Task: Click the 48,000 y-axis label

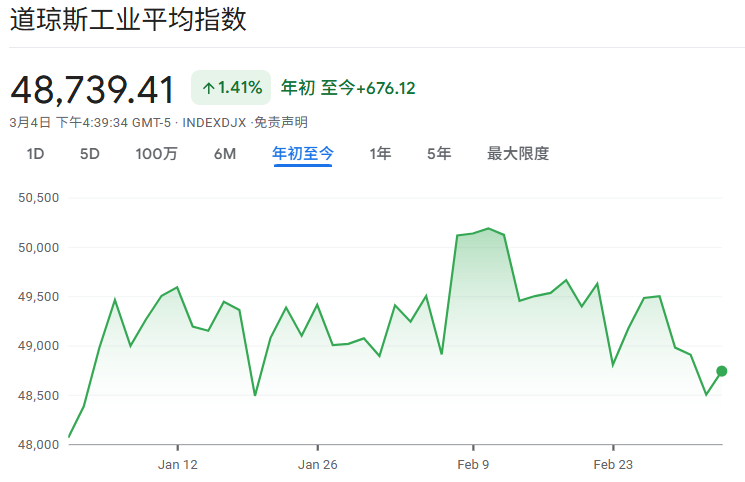Action: coord(38,445)
